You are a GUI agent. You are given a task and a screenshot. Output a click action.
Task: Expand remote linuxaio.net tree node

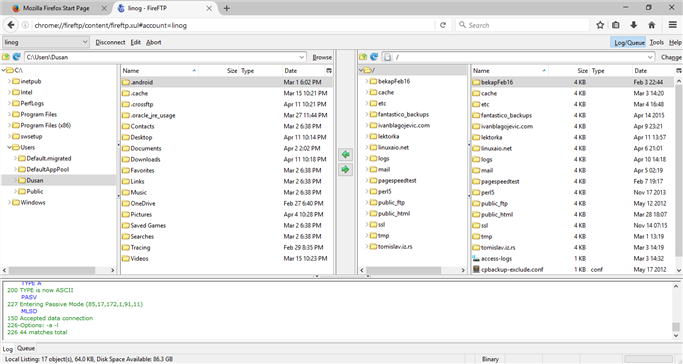[x=367, y=147]
